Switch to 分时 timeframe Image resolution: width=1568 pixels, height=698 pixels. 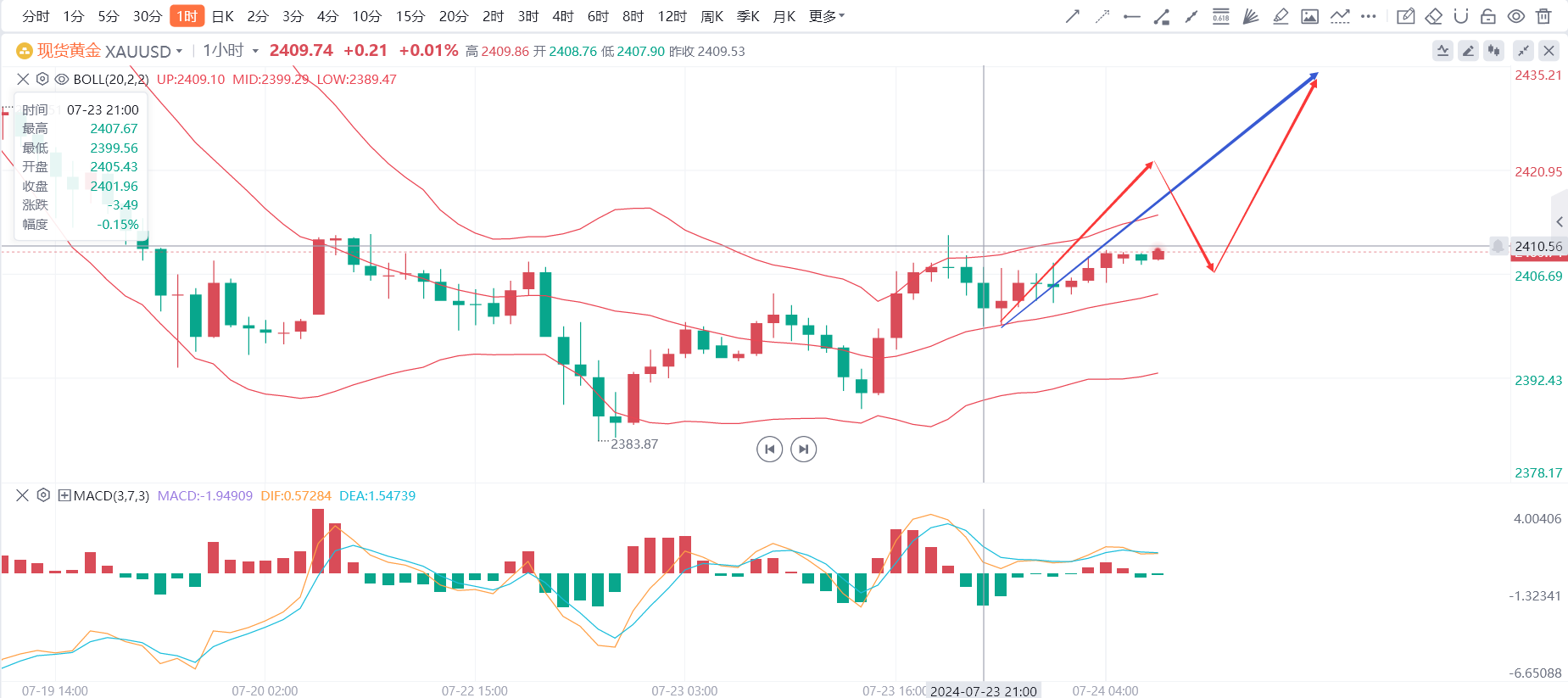(36, 16)
